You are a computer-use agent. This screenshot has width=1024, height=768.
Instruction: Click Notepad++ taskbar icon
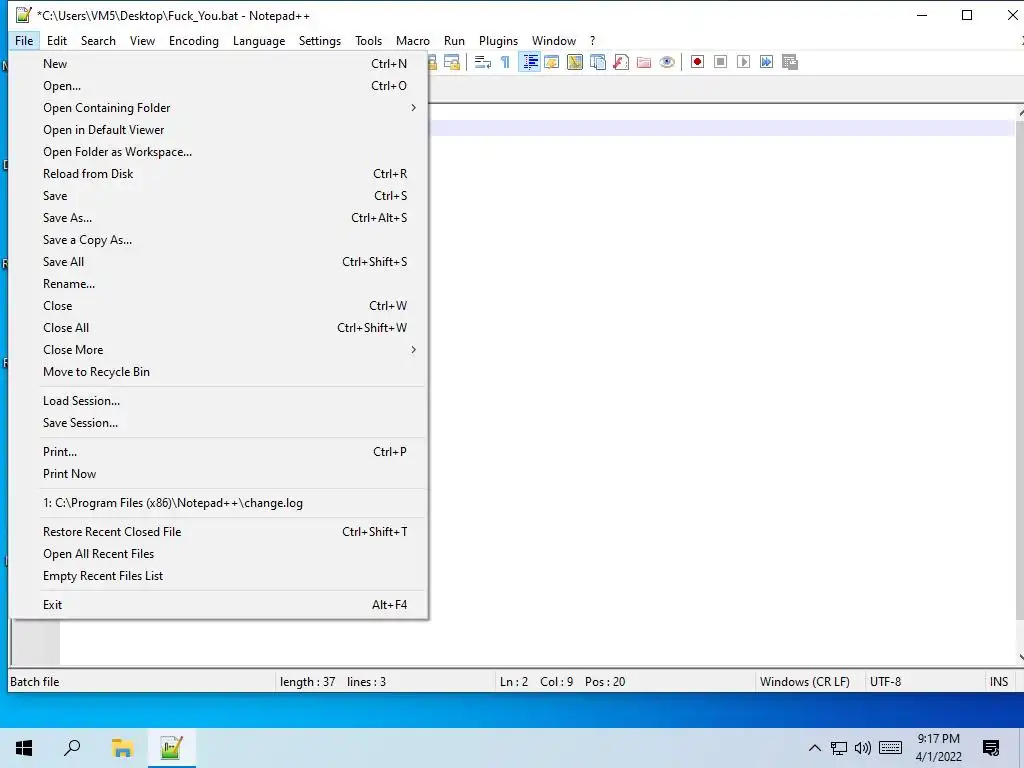pos(171,748)
